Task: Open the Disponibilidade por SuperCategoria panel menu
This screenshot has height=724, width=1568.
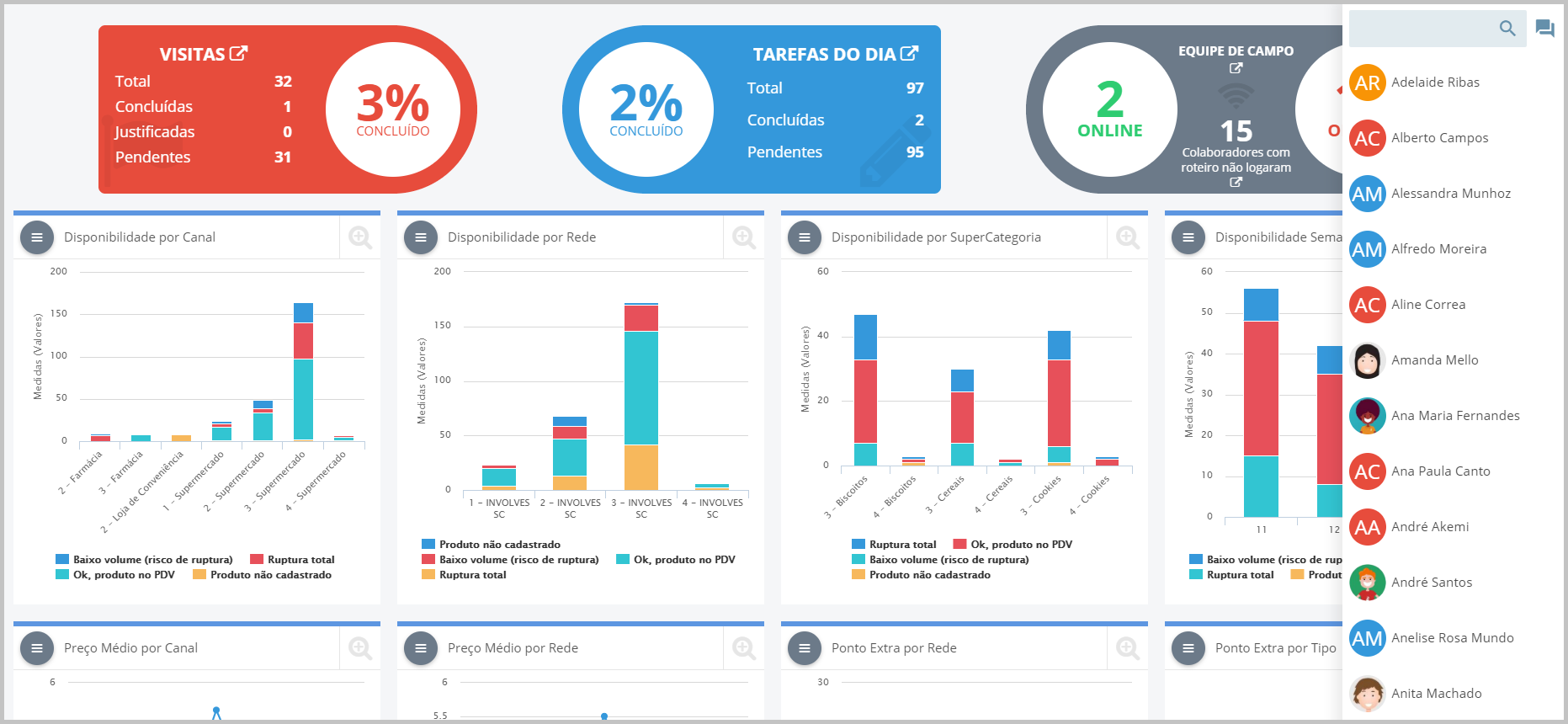Action: click(x=805, y=237)
